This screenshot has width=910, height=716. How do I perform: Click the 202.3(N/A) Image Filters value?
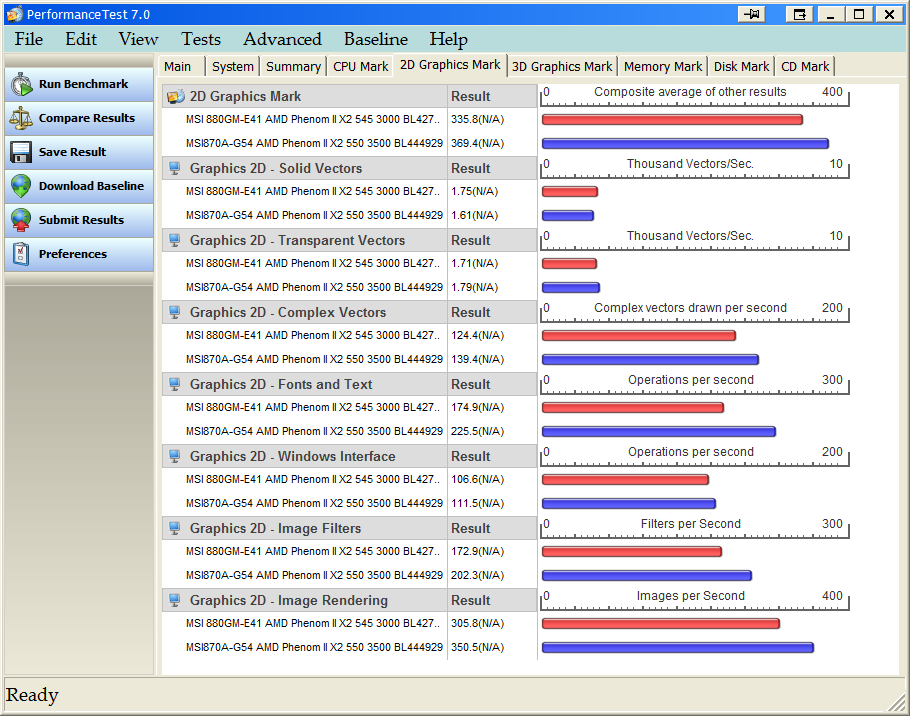coord(477,575)
